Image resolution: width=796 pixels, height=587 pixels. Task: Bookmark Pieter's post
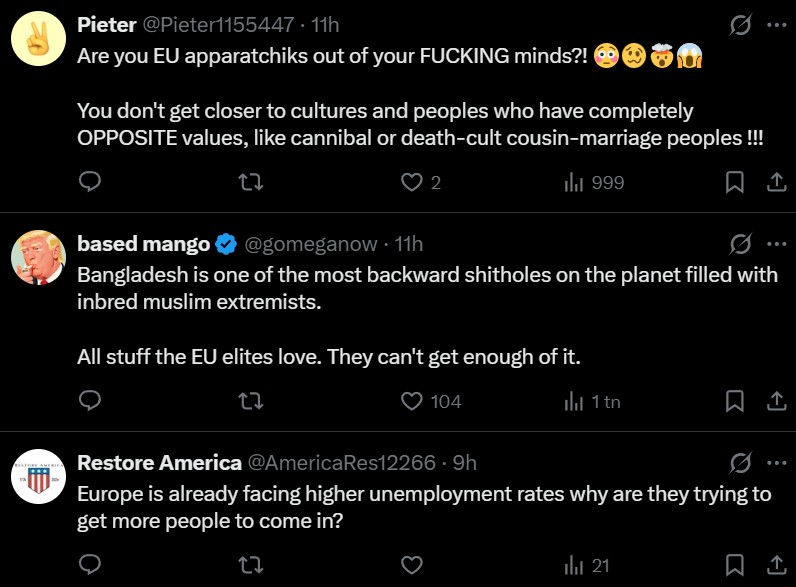(734, 182)
